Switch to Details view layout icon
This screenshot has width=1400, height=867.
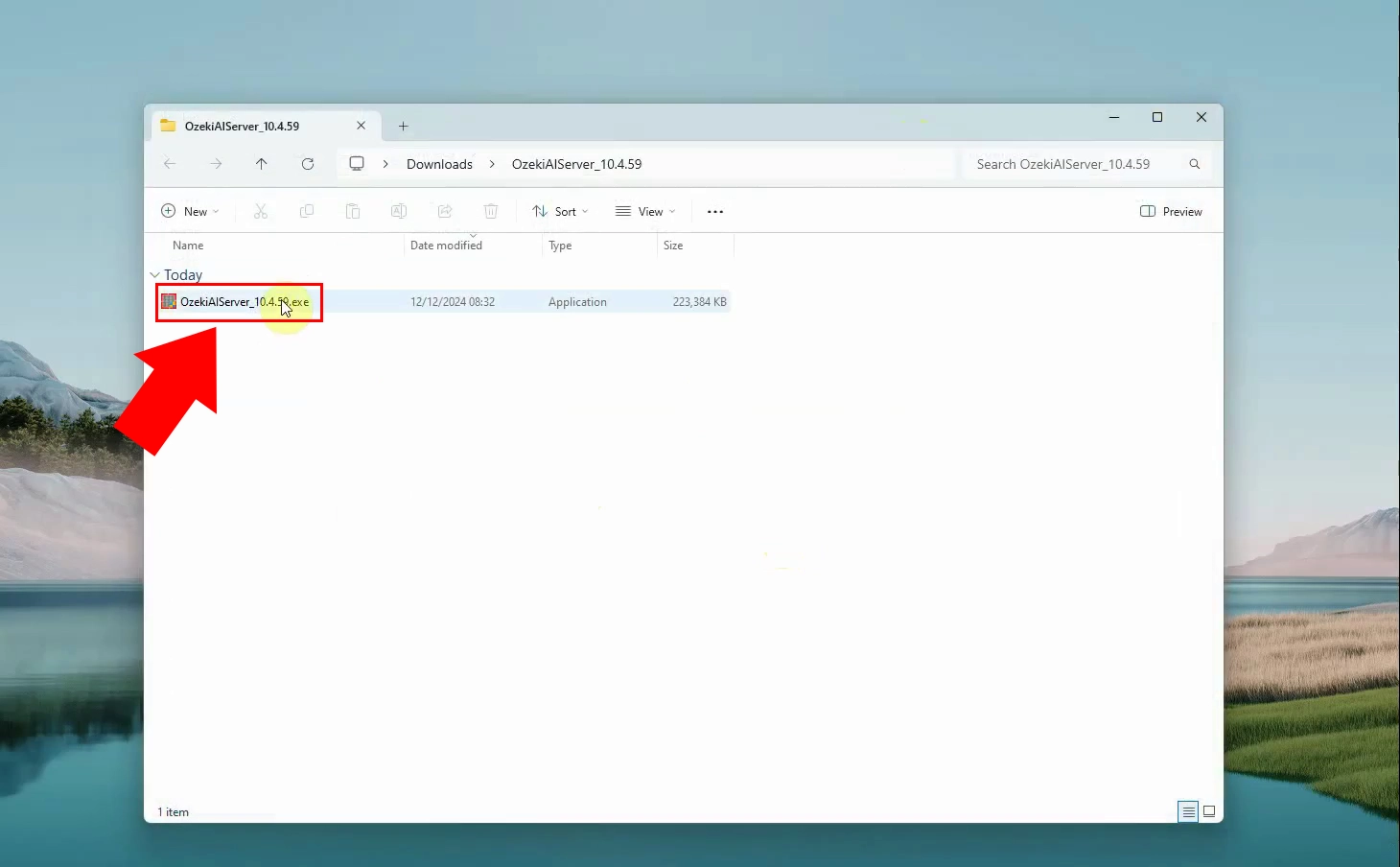(x=1188, y=812)
